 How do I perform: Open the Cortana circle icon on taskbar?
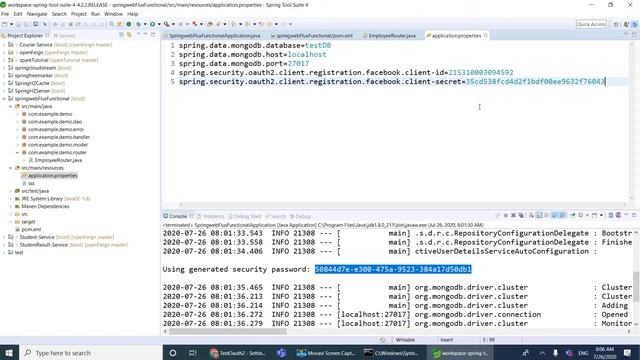click(173, 353)
